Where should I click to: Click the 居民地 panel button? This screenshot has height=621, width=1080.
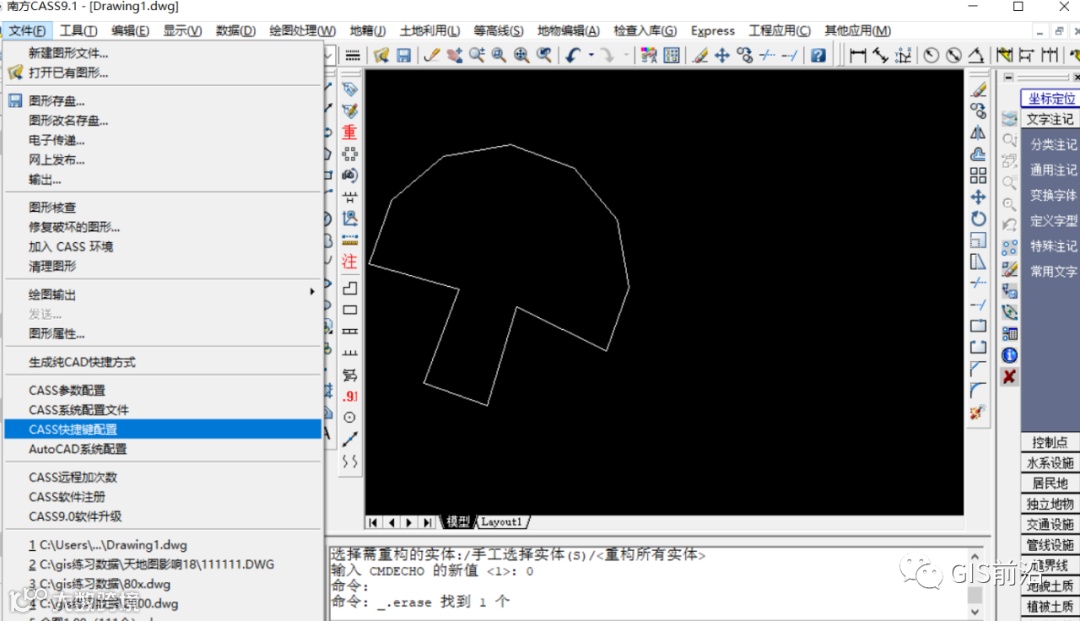pos(1050,483)
